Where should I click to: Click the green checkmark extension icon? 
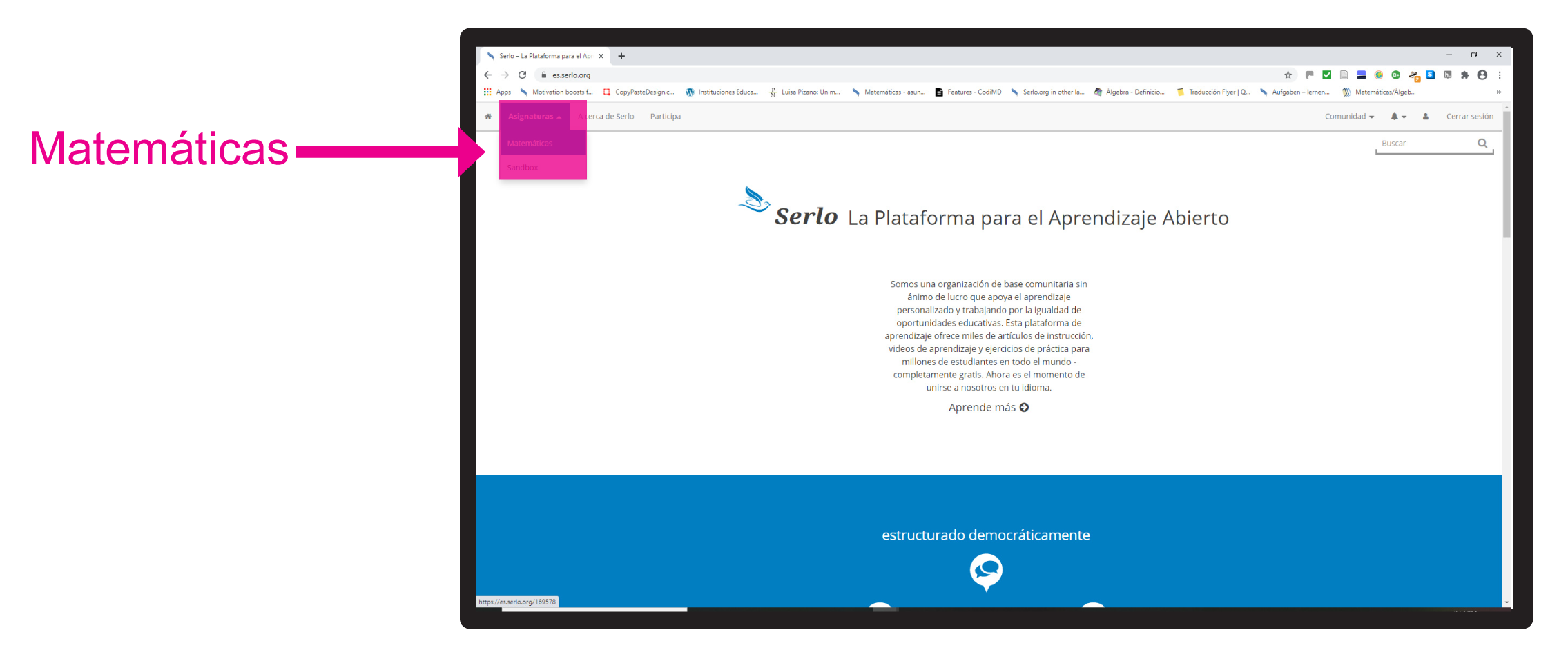(x=1327, y=75)
